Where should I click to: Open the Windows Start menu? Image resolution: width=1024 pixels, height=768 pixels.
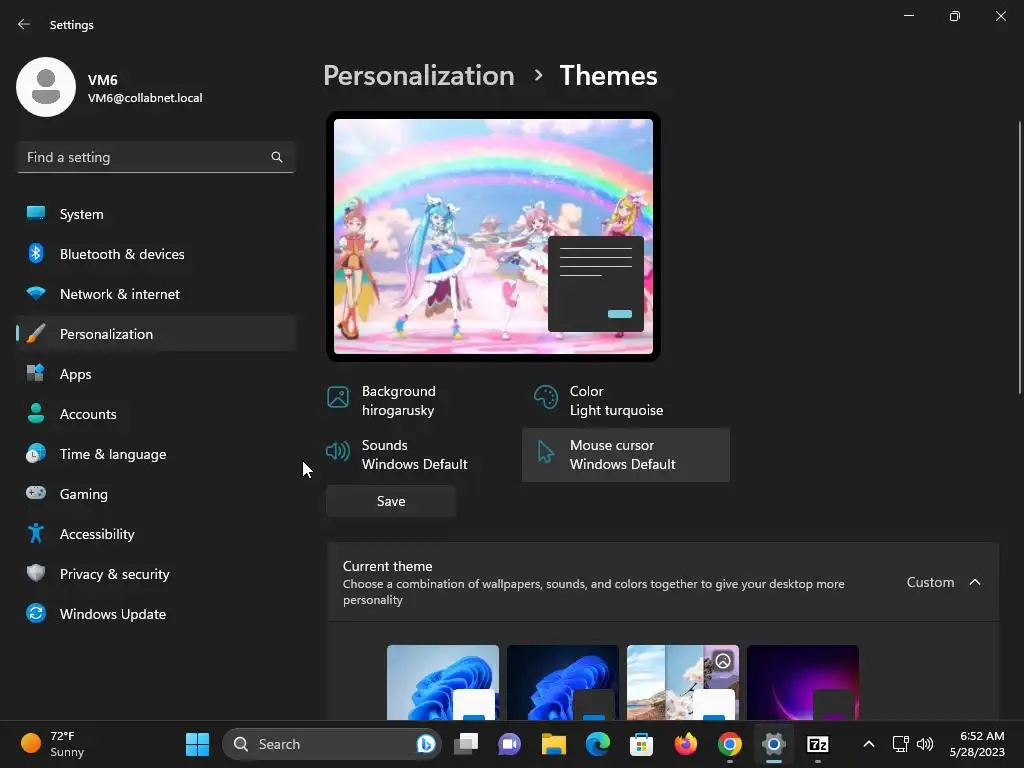(x=197, y=744)
